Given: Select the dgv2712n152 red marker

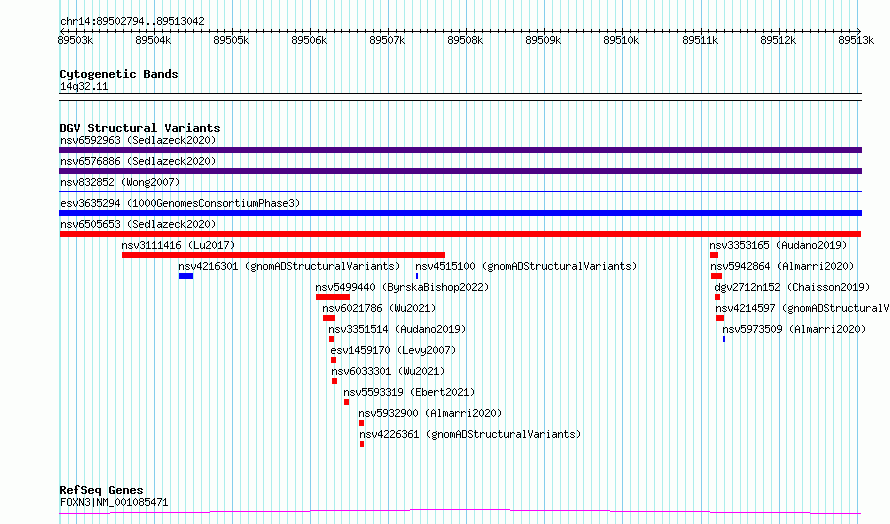Looking at the screenshot, I should click(717, 297).
